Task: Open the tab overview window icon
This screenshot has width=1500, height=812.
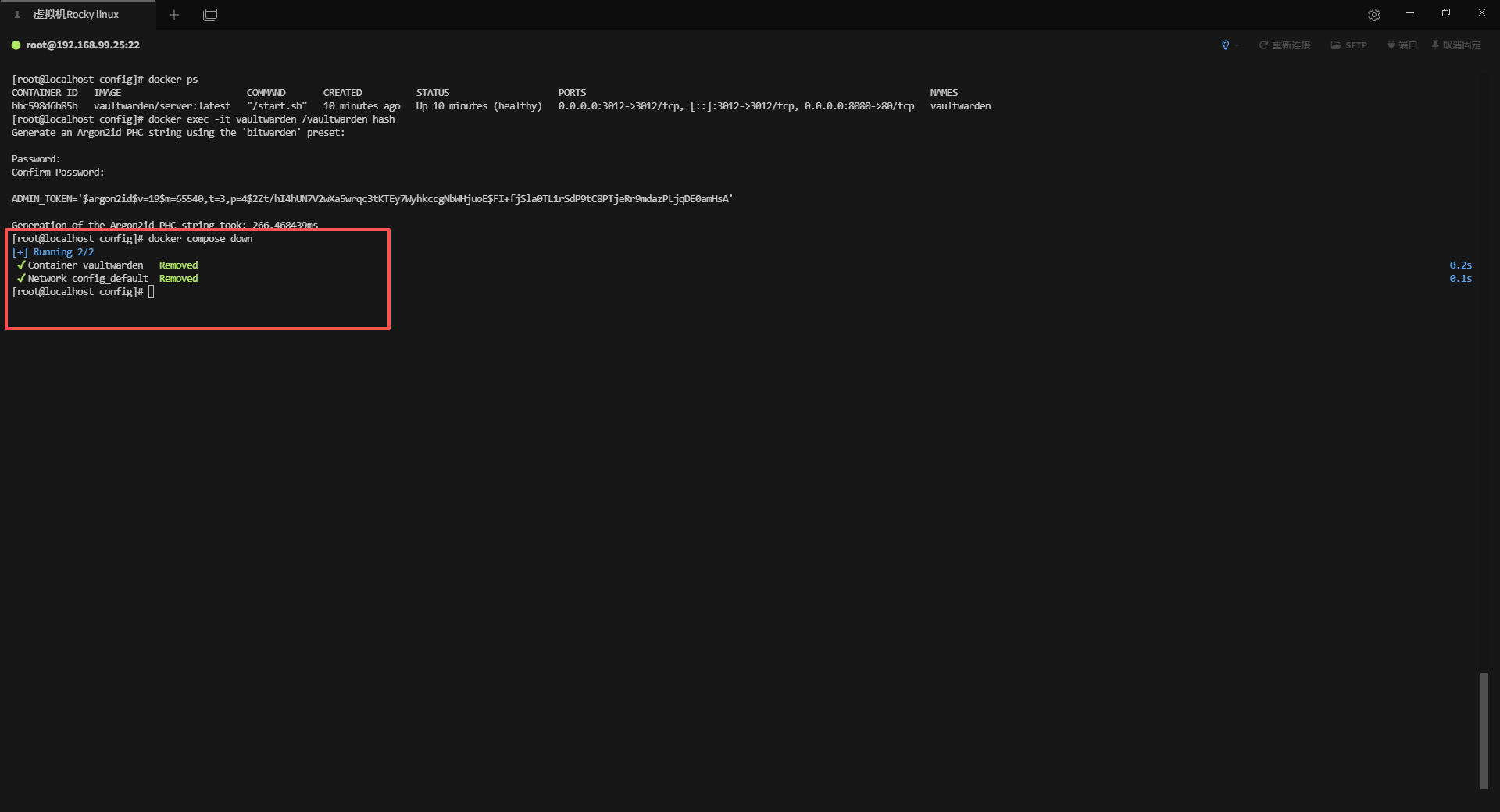Action: click(210, 15)
